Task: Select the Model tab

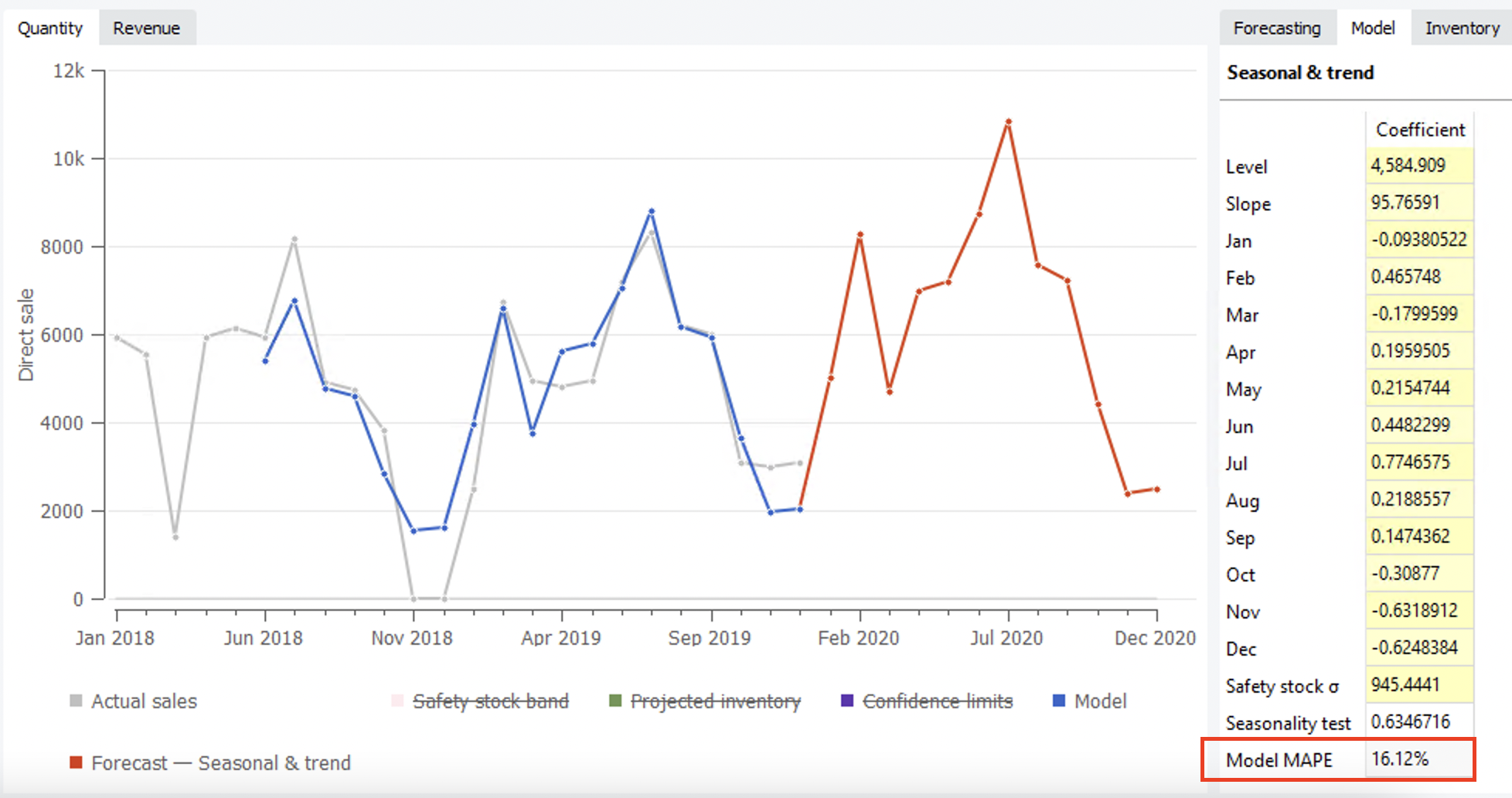Action: click(x=1373, y=28)
